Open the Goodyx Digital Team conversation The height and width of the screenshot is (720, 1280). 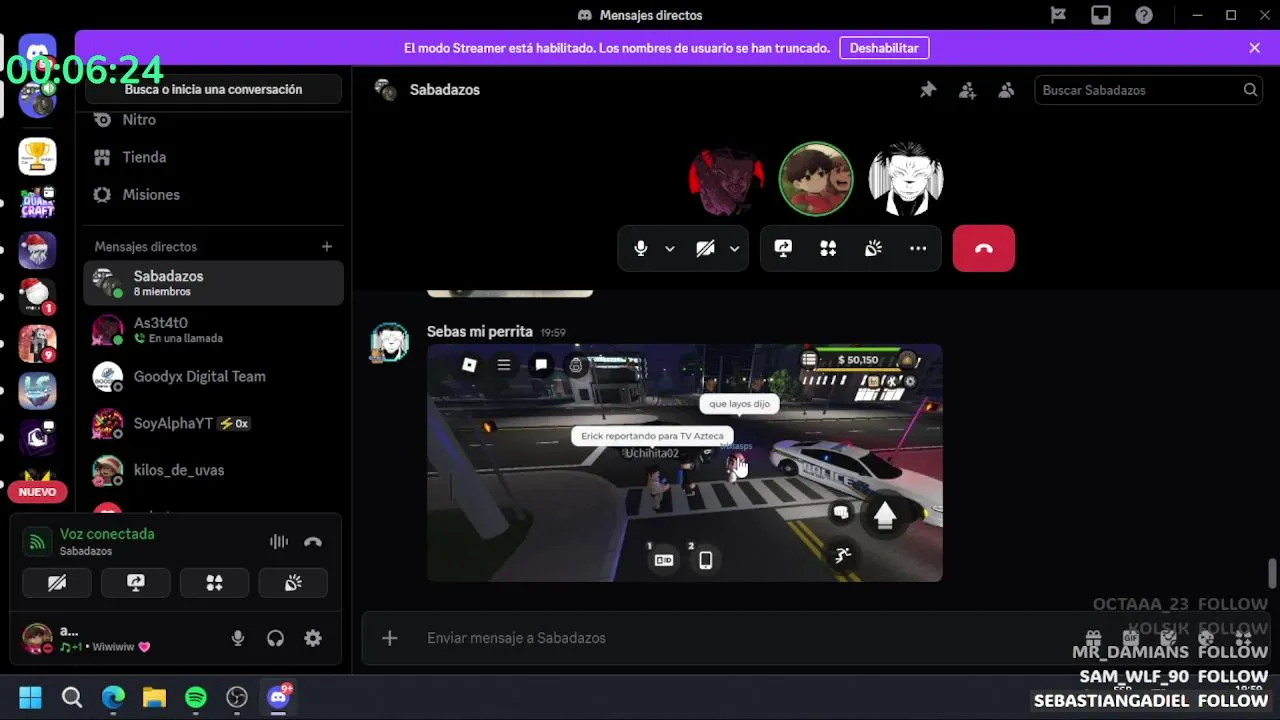point(213,377)
